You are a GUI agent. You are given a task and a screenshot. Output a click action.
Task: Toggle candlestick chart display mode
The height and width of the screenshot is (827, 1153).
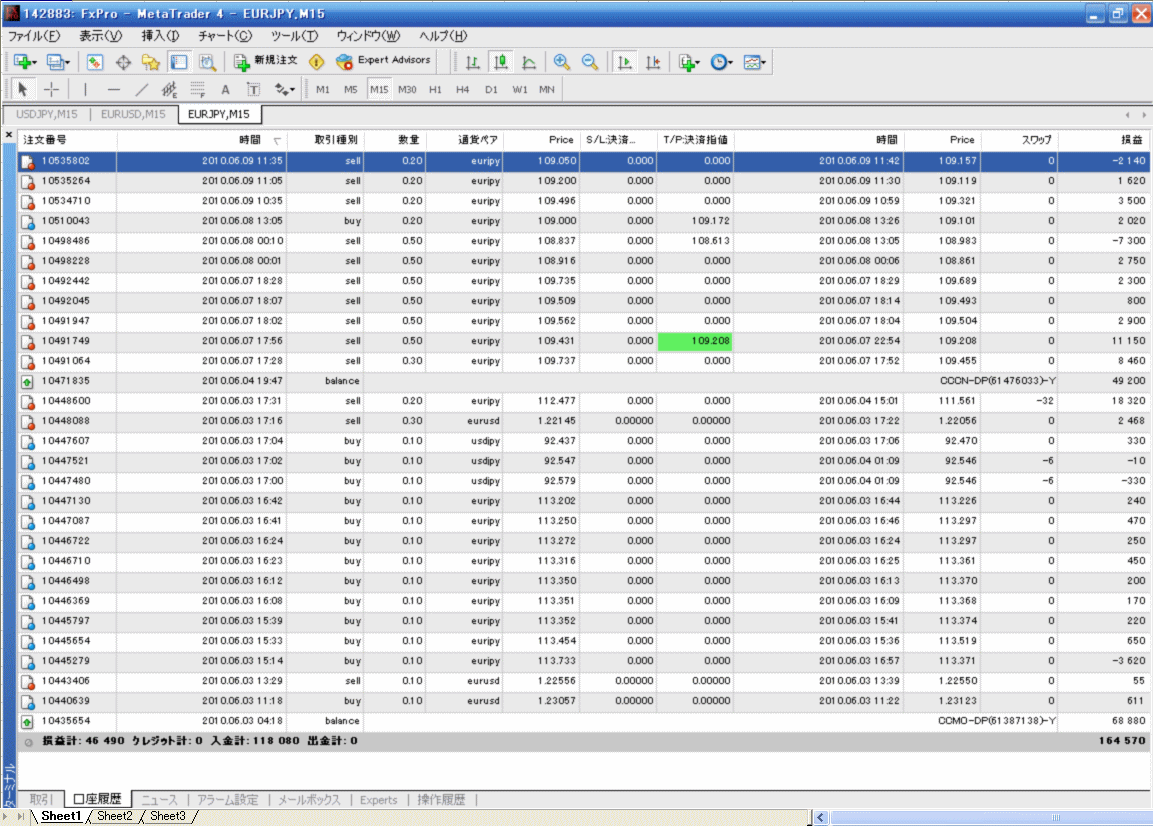pyautogui.click(x=501, y=62)
